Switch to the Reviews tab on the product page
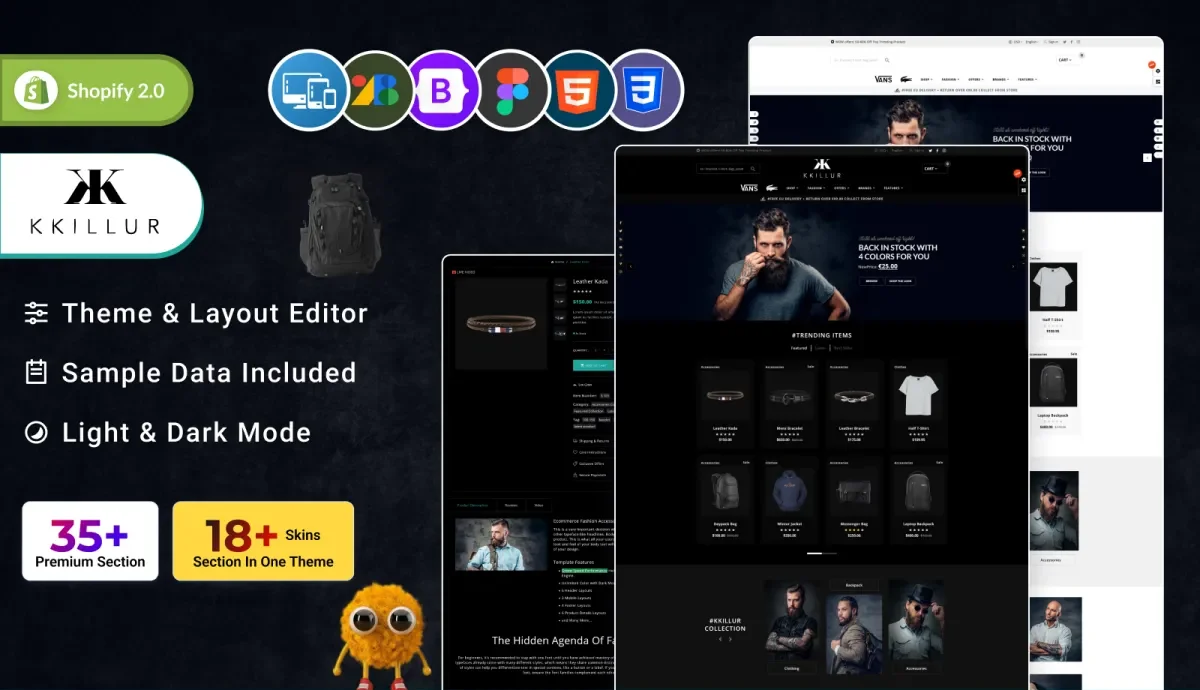Screen dimensions: 1200x690 tap(511, 505)
